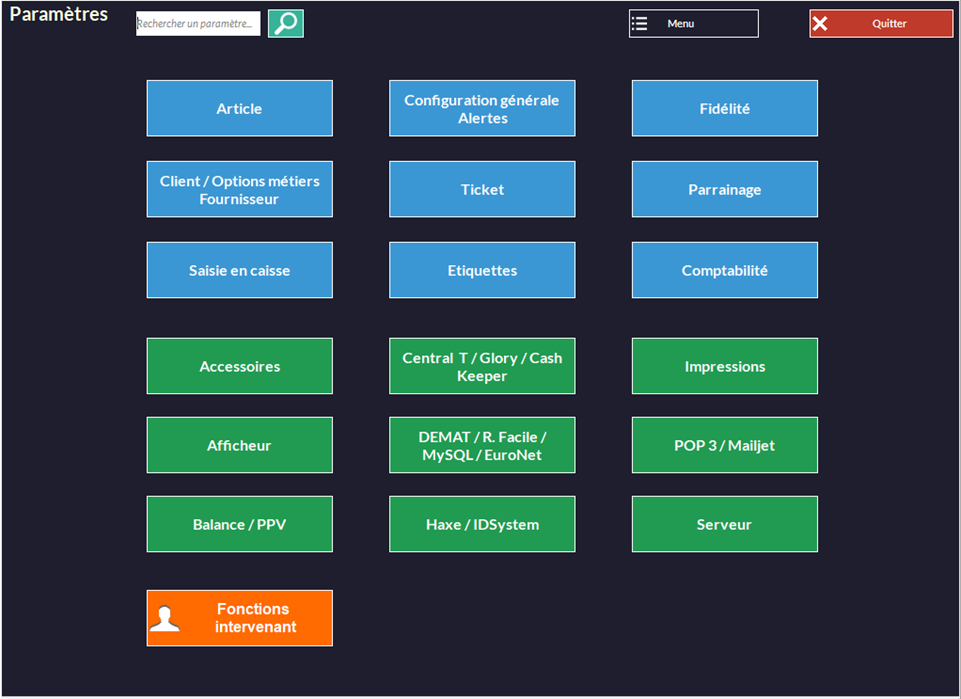This screenshot has height=699, width=961.
Task: Open Etiquettes configuration
Action: 482,271
